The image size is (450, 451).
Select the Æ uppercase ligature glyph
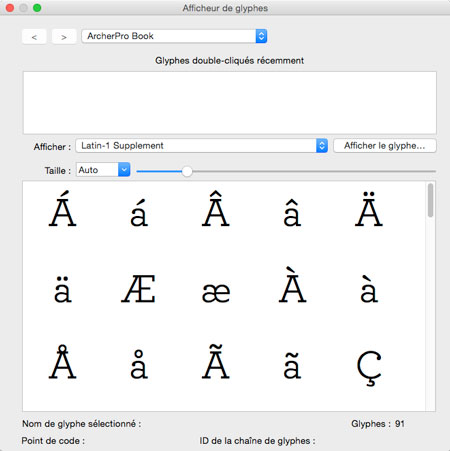(x=138, y=289)
